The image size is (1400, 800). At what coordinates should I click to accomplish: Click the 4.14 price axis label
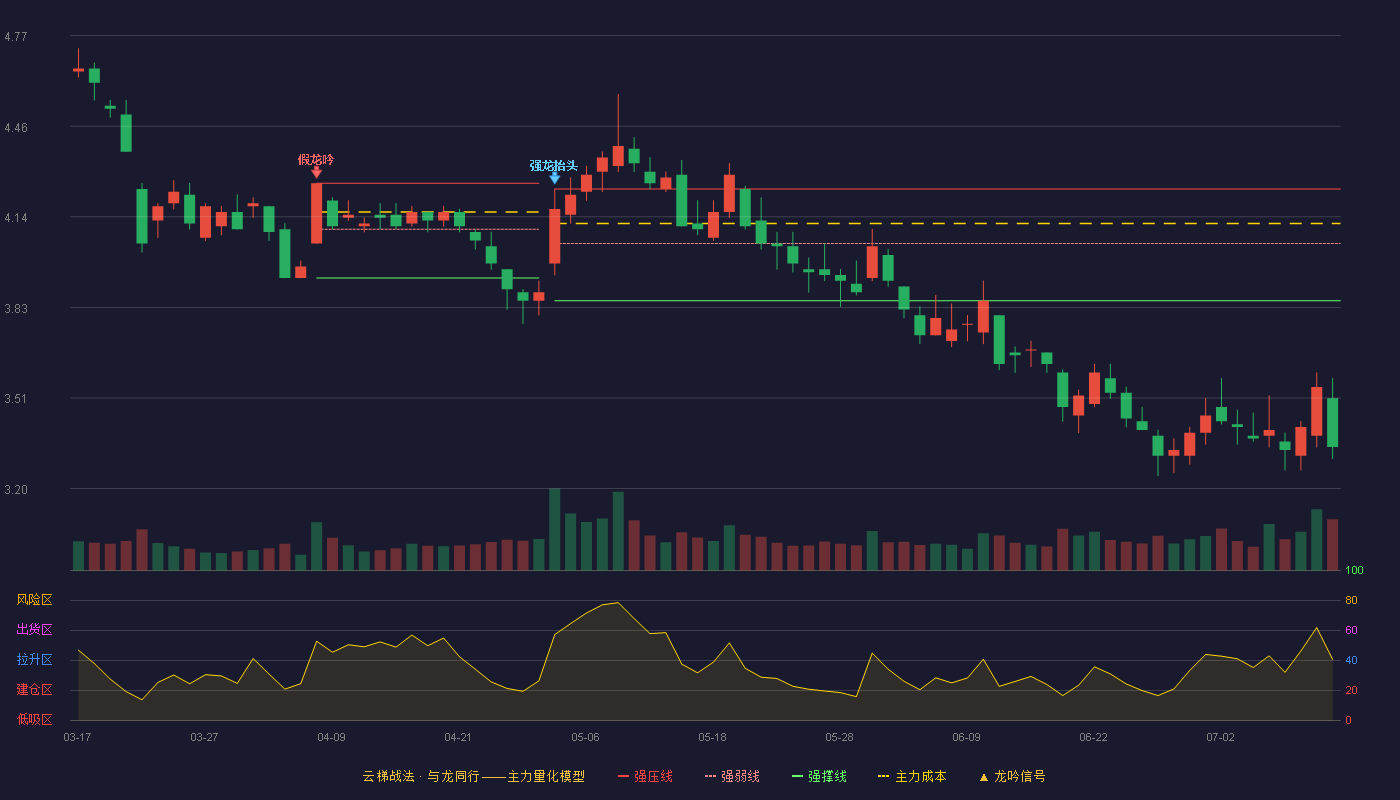coord(16,218)
